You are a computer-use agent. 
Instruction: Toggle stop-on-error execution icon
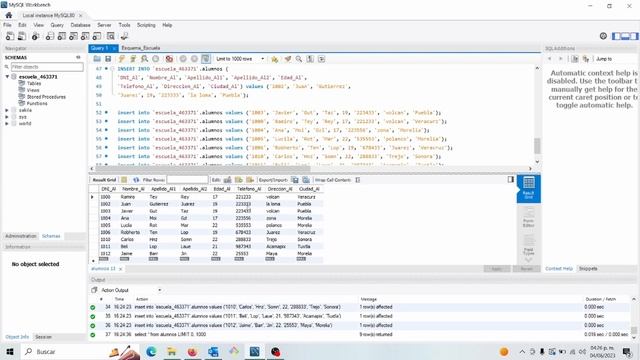click(169, 59)
